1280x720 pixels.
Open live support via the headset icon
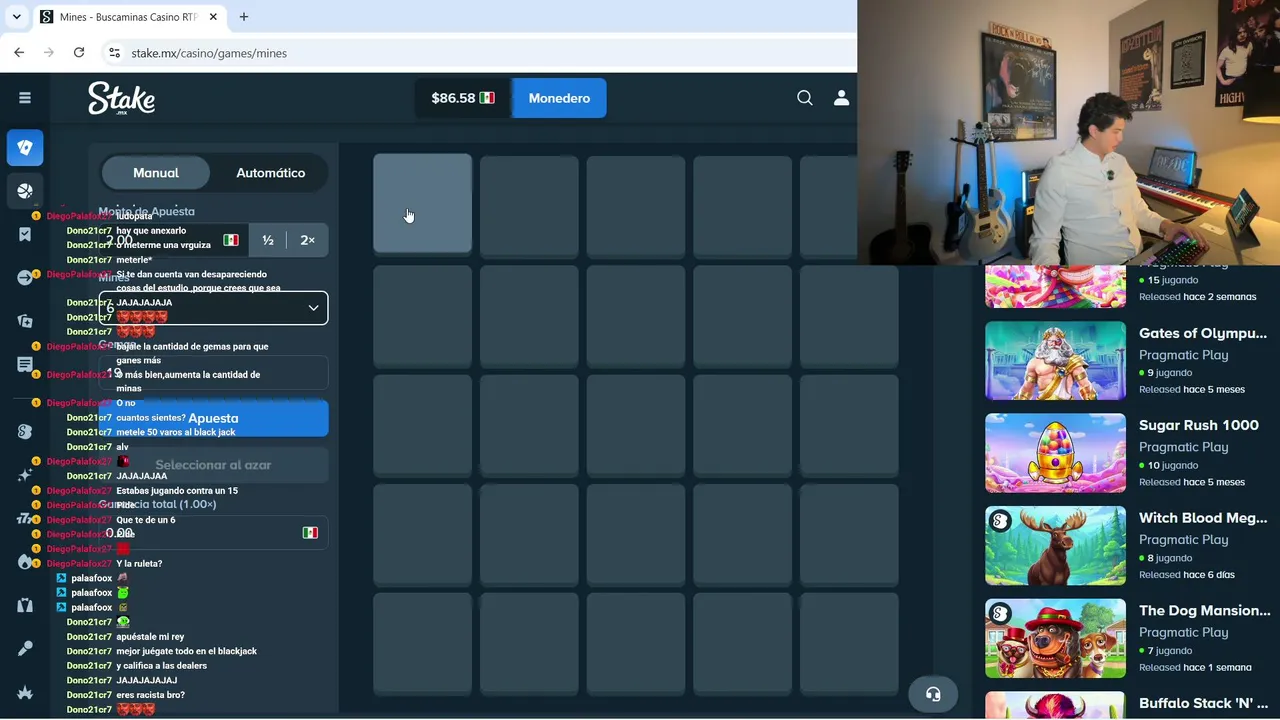pos(933,695)
